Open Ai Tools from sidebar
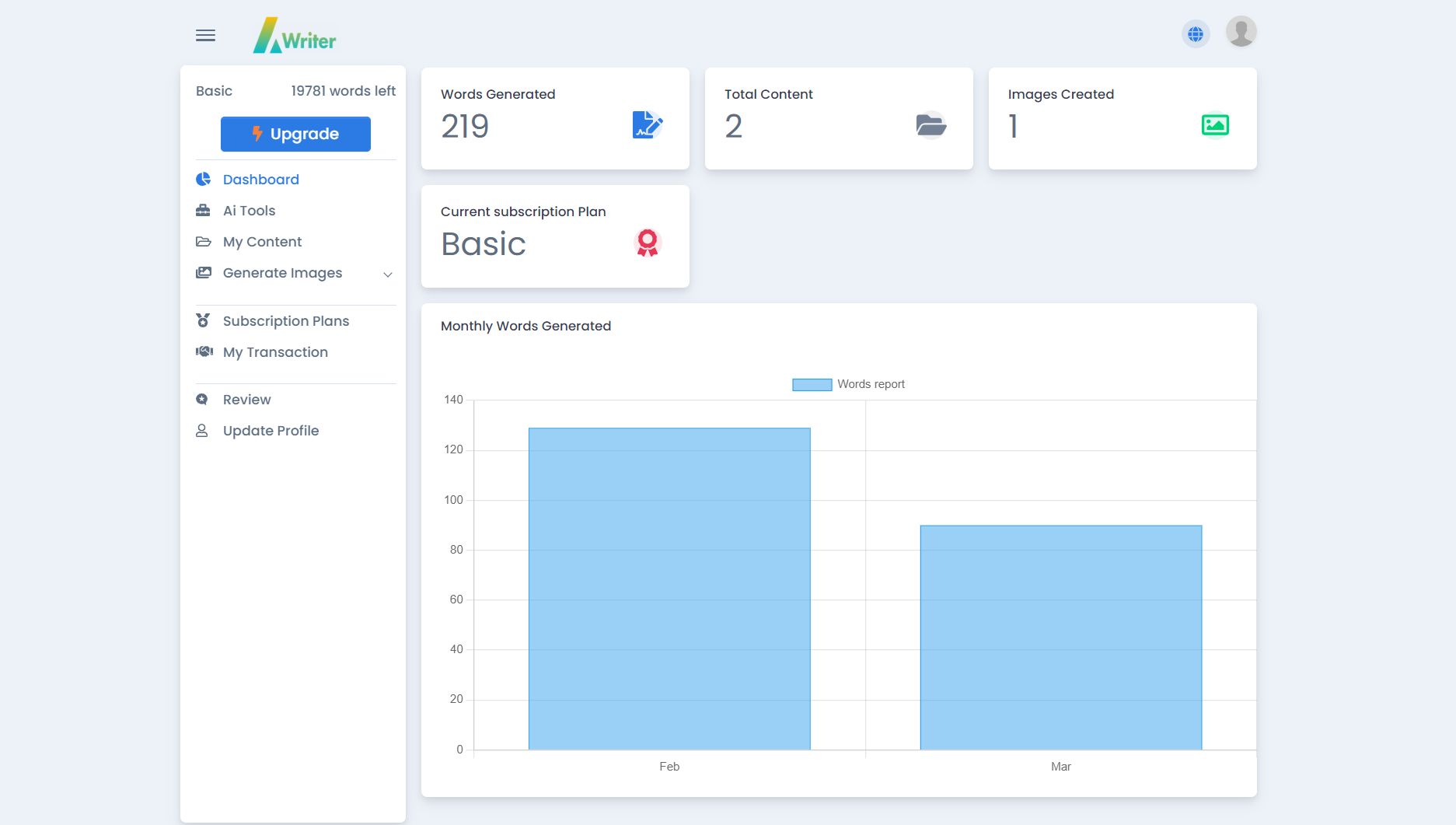The image size is (1456, 825). pos(249,211)
